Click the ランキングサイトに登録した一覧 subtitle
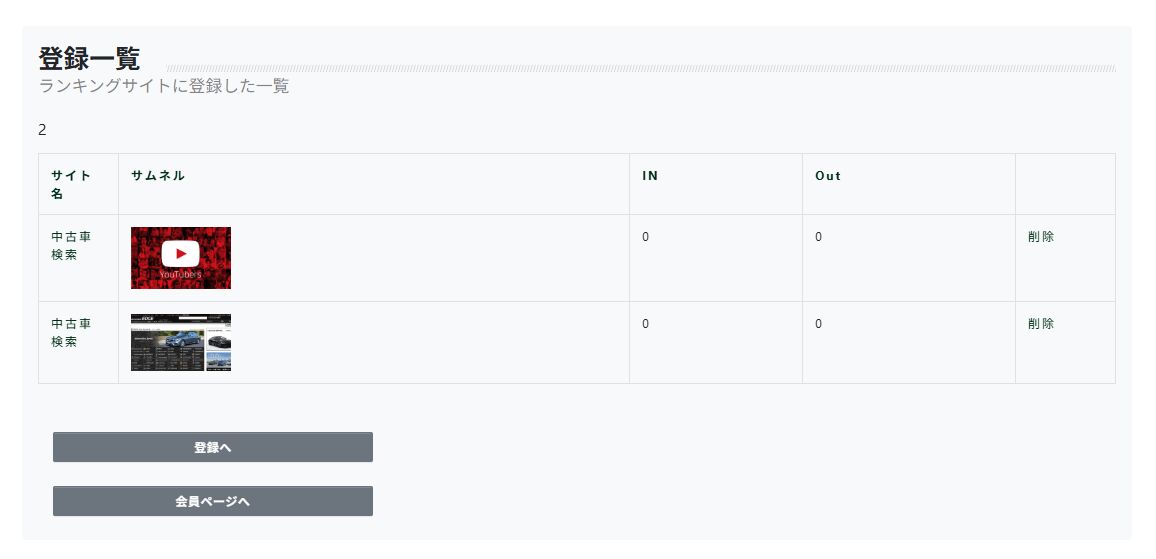Image resolution: width=1156 pixels, height=559 pixels. coord(164,86)
